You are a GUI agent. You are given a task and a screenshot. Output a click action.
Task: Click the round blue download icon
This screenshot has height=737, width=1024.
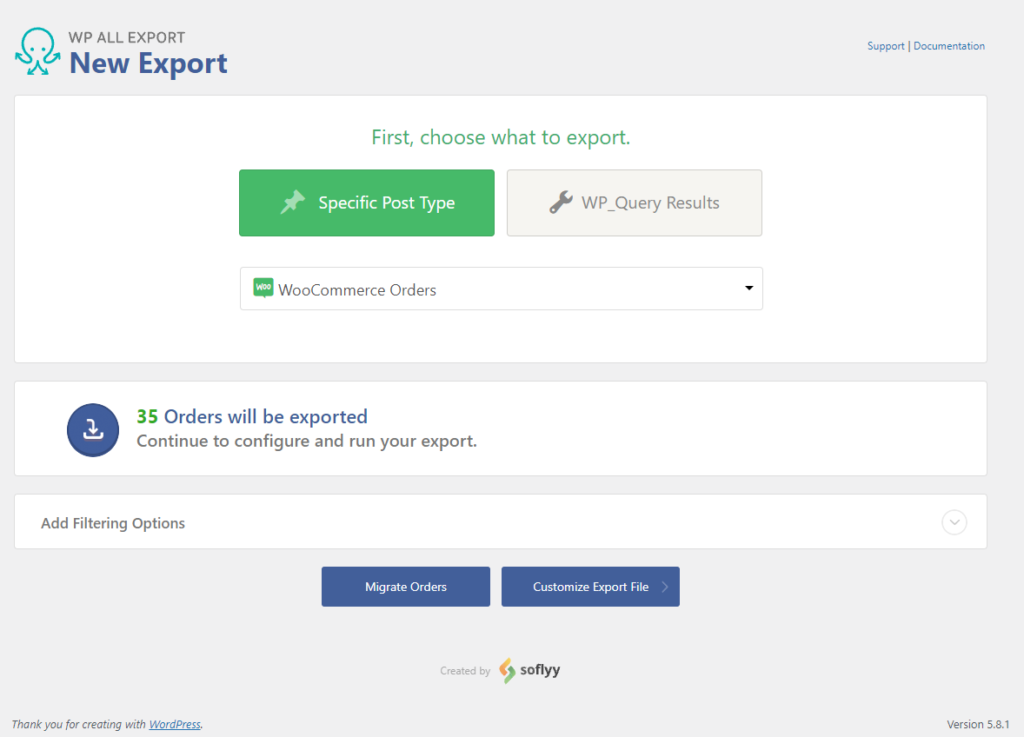click(x=93, y=430)
